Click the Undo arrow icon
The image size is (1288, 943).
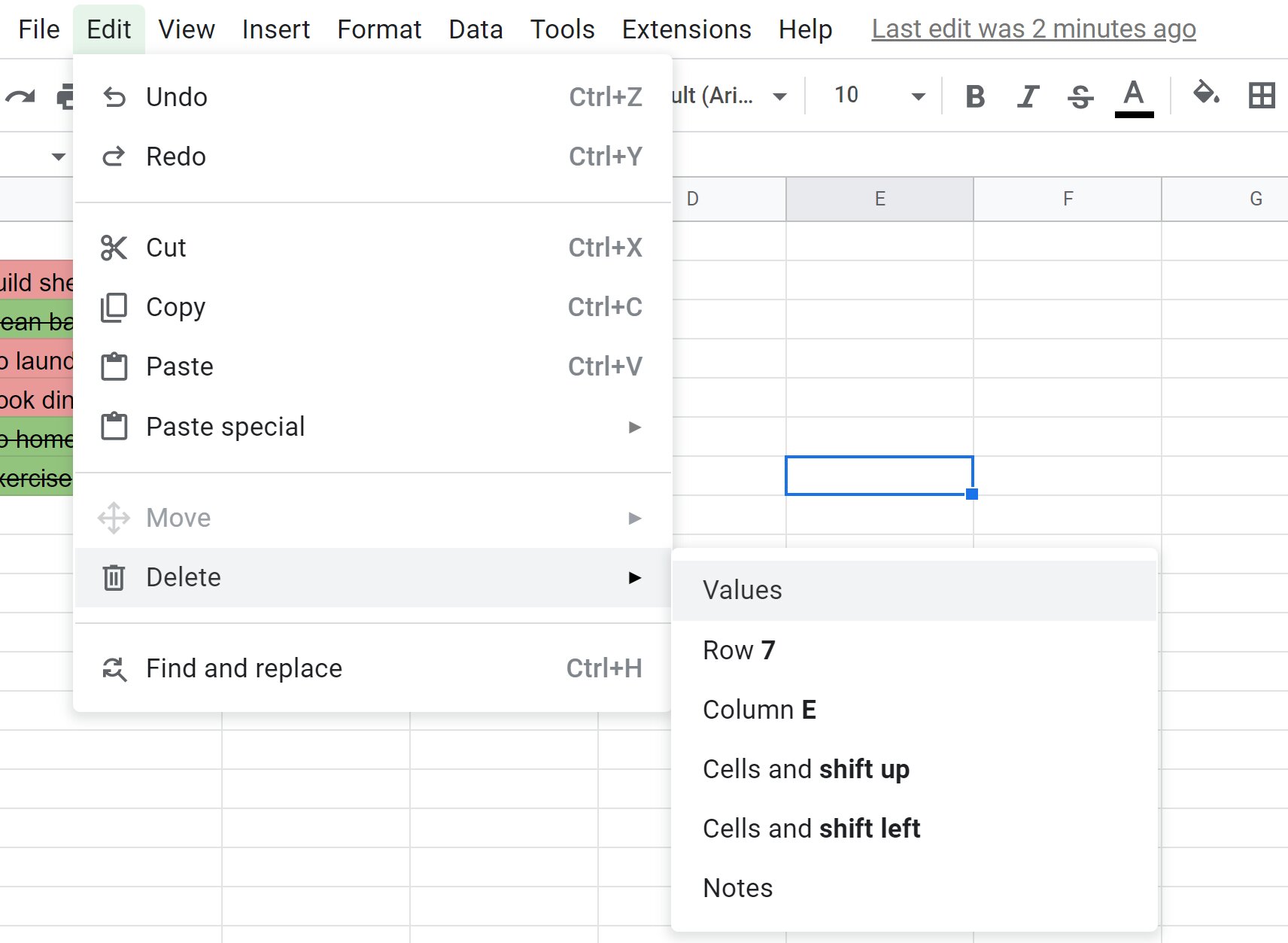(x=114, y=96)
